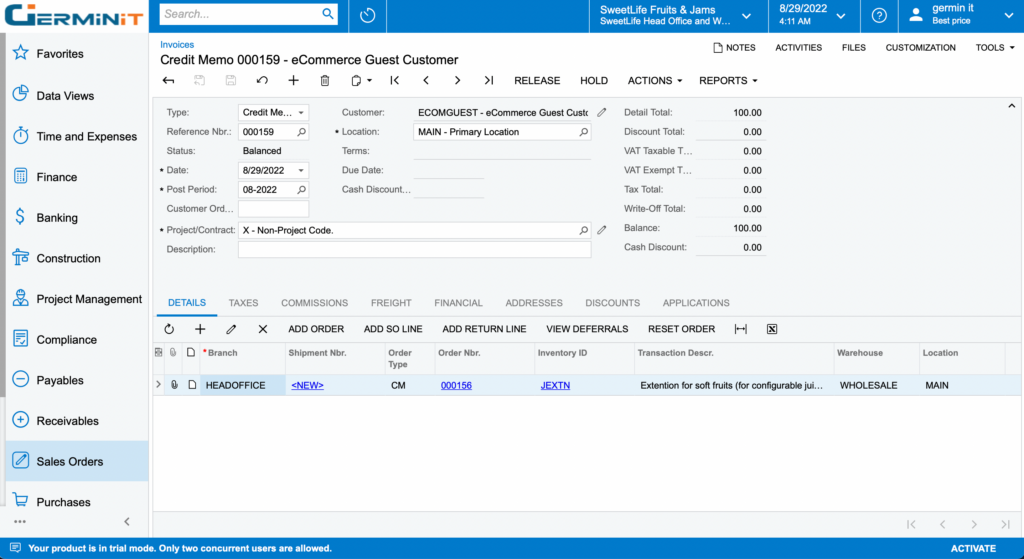The width and height of the screenshot is (1024, 559).
Task: Open Compliance workspace
Action: tap(77, 340)
